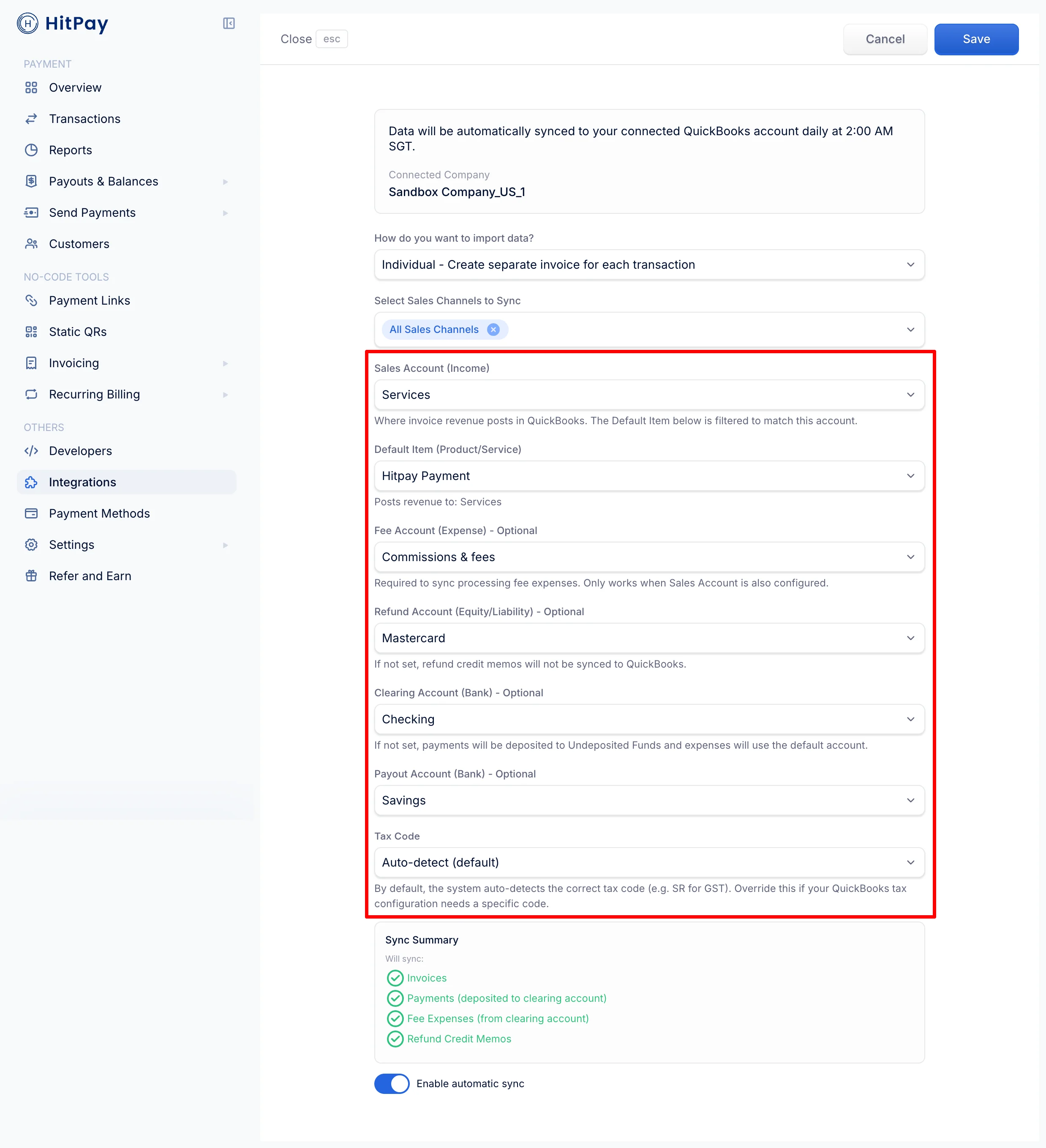Open Payment Links from the sidebar
1046x1148 pixels.
click(126, 301)
